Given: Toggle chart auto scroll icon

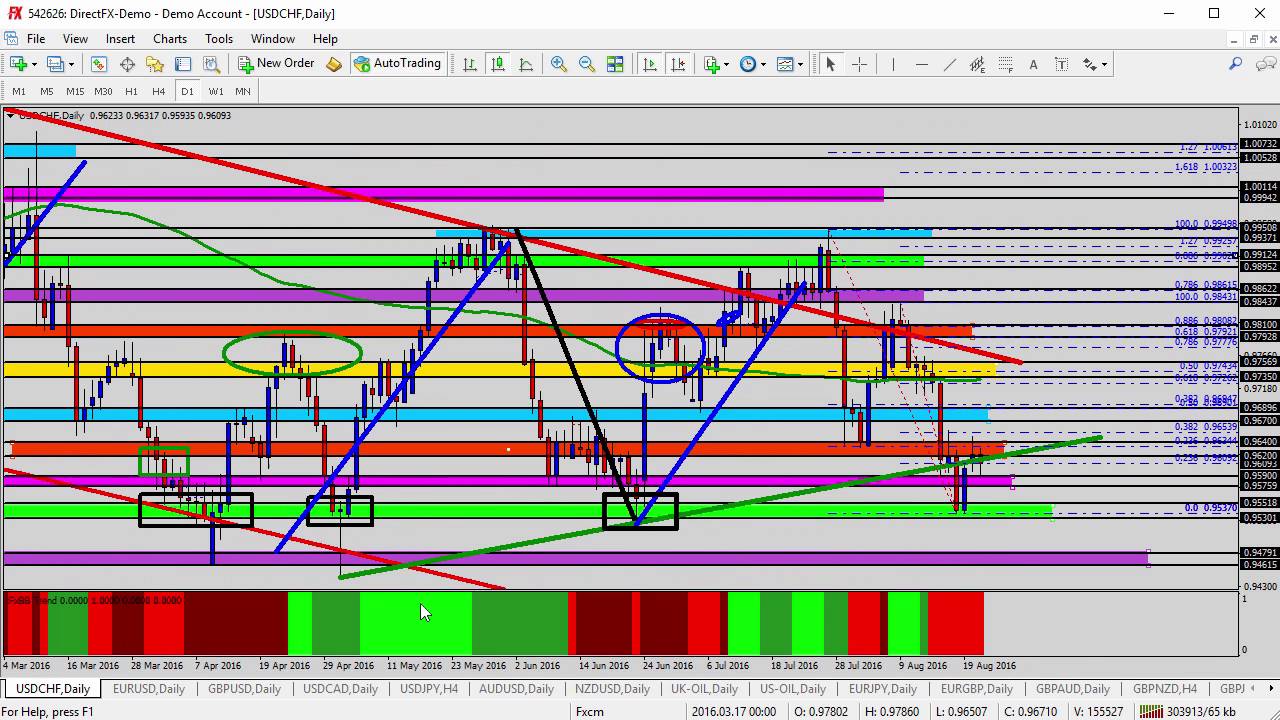Looking at the screenshot, I should pyautogui.click(x=650, y=64).
